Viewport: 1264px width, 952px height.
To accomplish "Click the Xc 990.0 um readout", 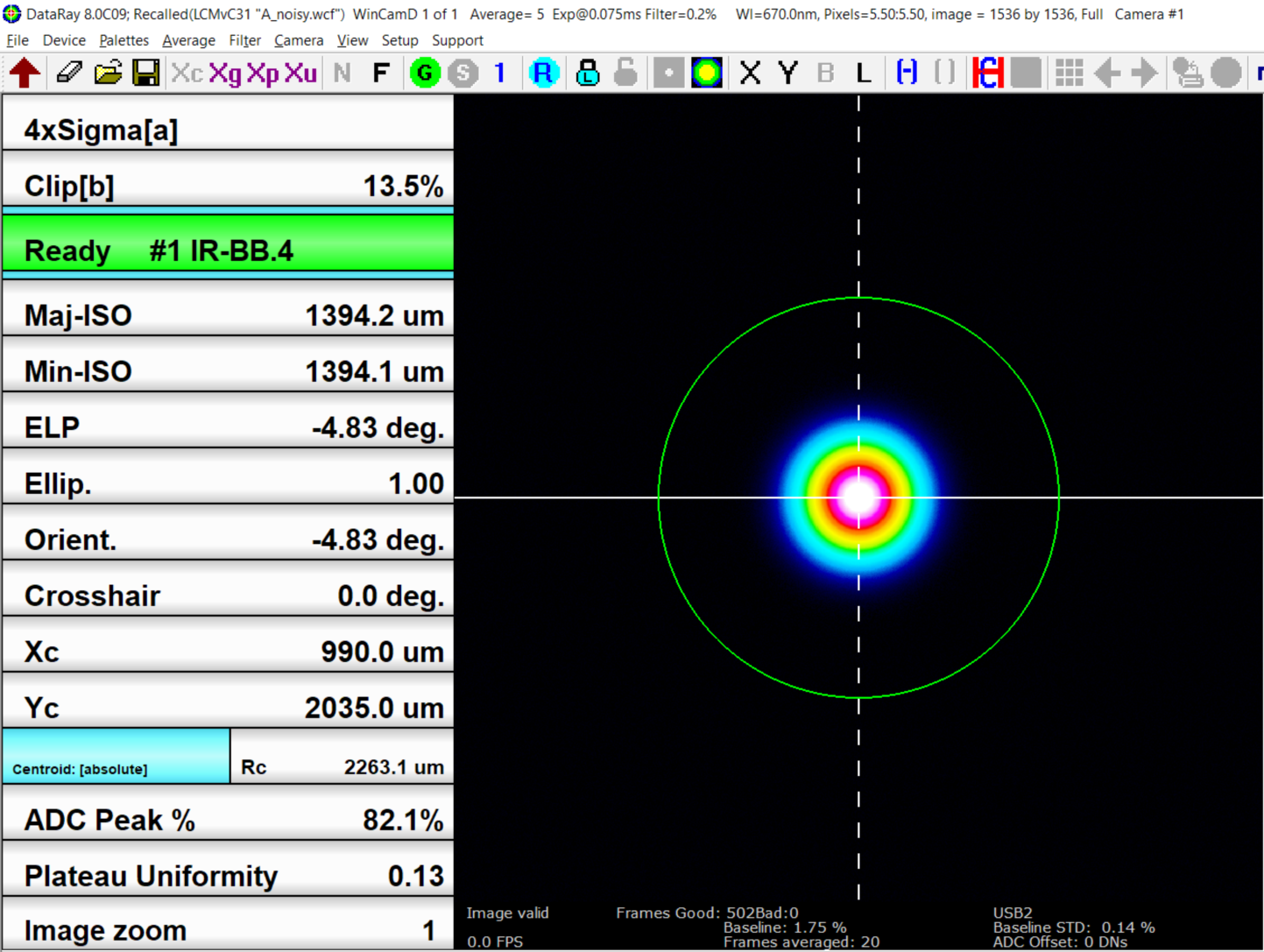I will [x=228, y=645].
